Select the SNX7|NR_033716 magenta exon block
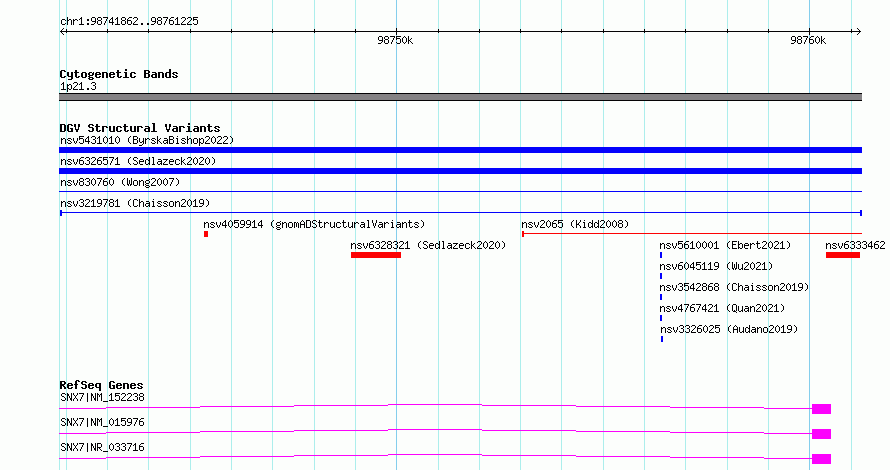 tap(821, 459)
